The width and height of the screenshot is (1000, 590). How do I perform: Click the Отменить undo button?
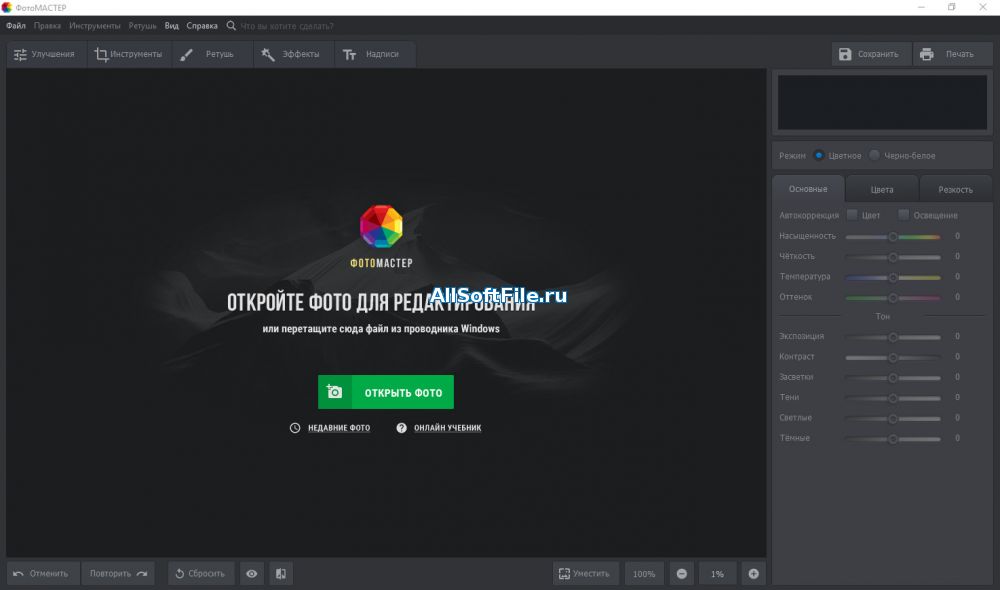point(42,573)
